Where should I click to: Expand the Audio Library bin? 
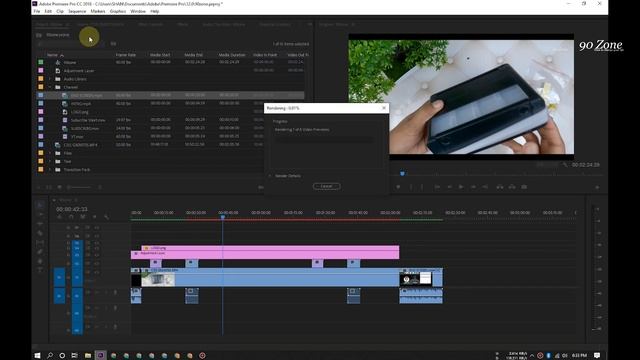click(51, 79)
